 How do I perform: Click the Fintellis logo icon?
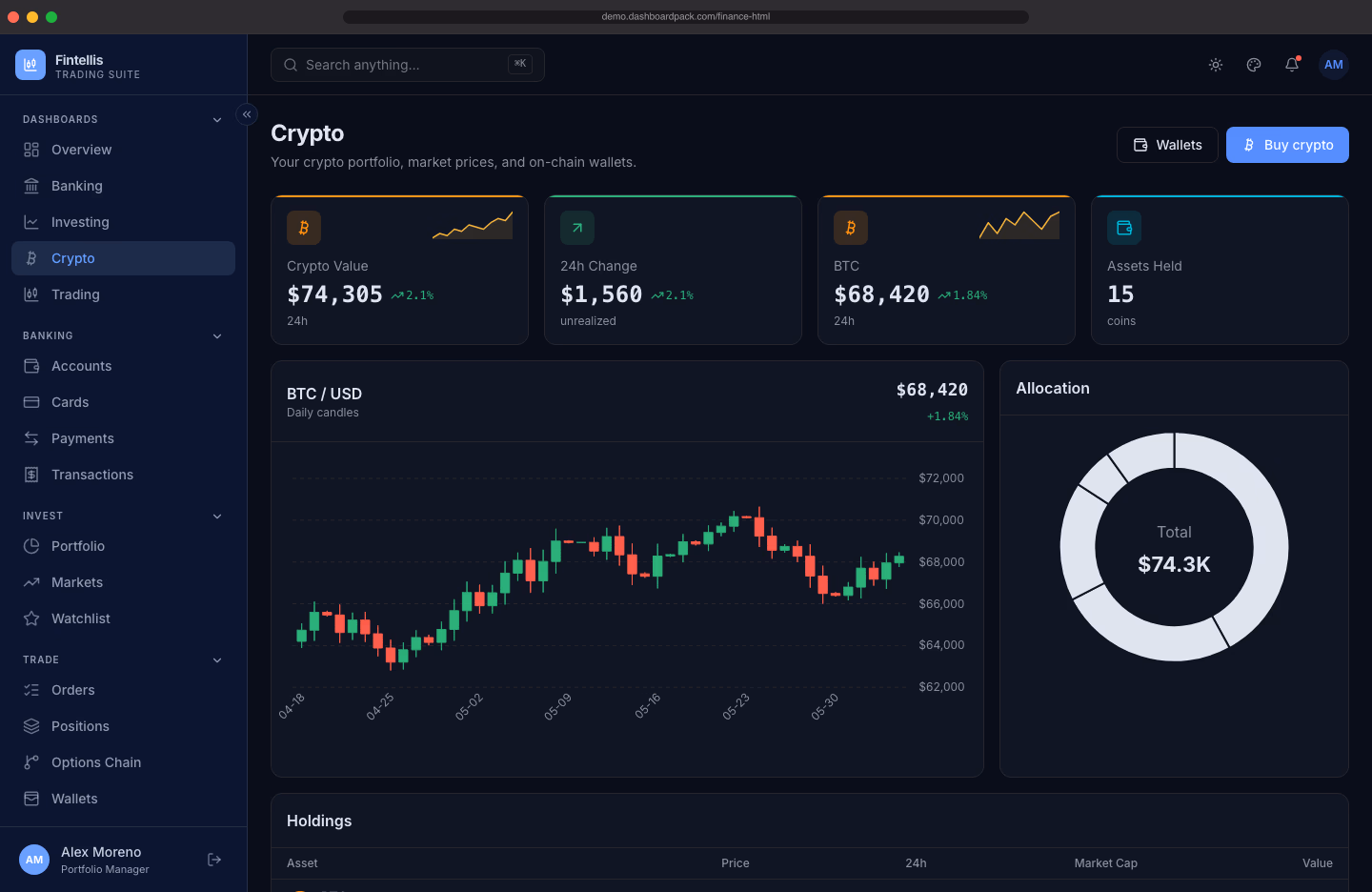(x=30, y=65)
